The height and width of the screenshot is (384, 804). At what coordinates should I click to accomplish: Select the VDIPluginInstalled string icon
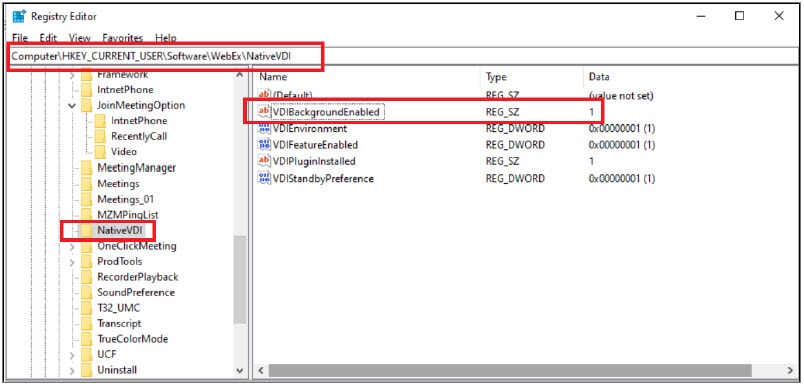pos(265,161)
